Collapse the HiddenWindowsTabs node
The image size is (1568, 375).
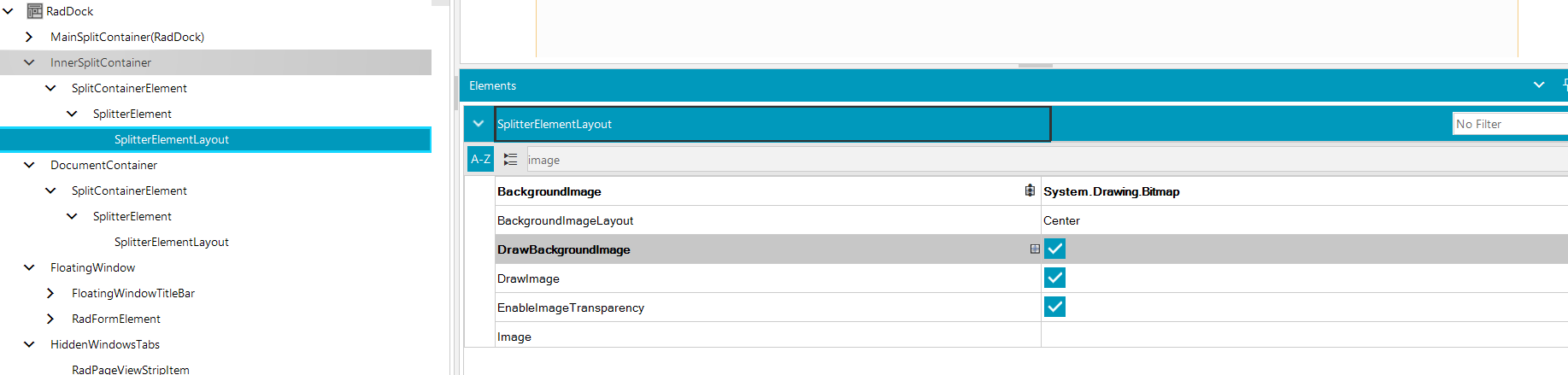(29, 344)
